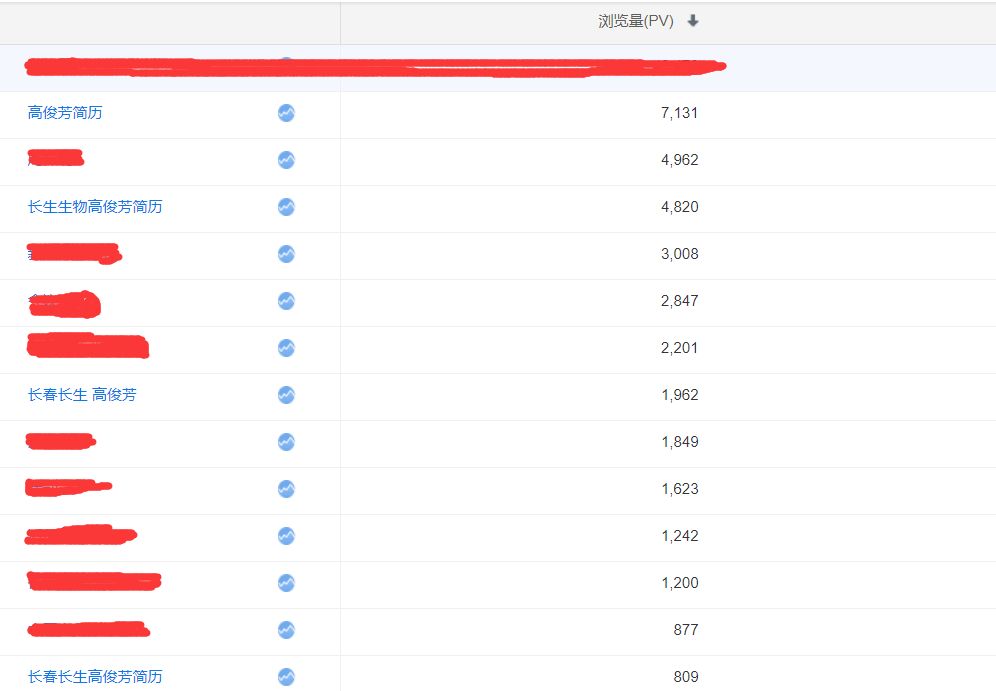This screenshot has height=691, width=996.
Task: Open trend chart for the 2,847 PV keyword
Action: coord(286,301)
